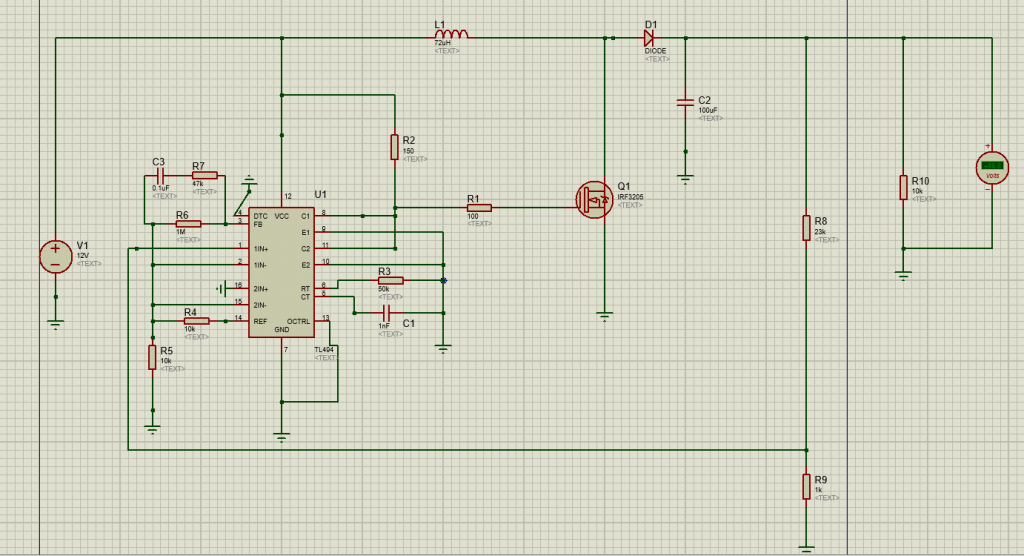Click the 23k value of R8
Viewport: 1024px width, 556px height.
[x=820, y=232]
